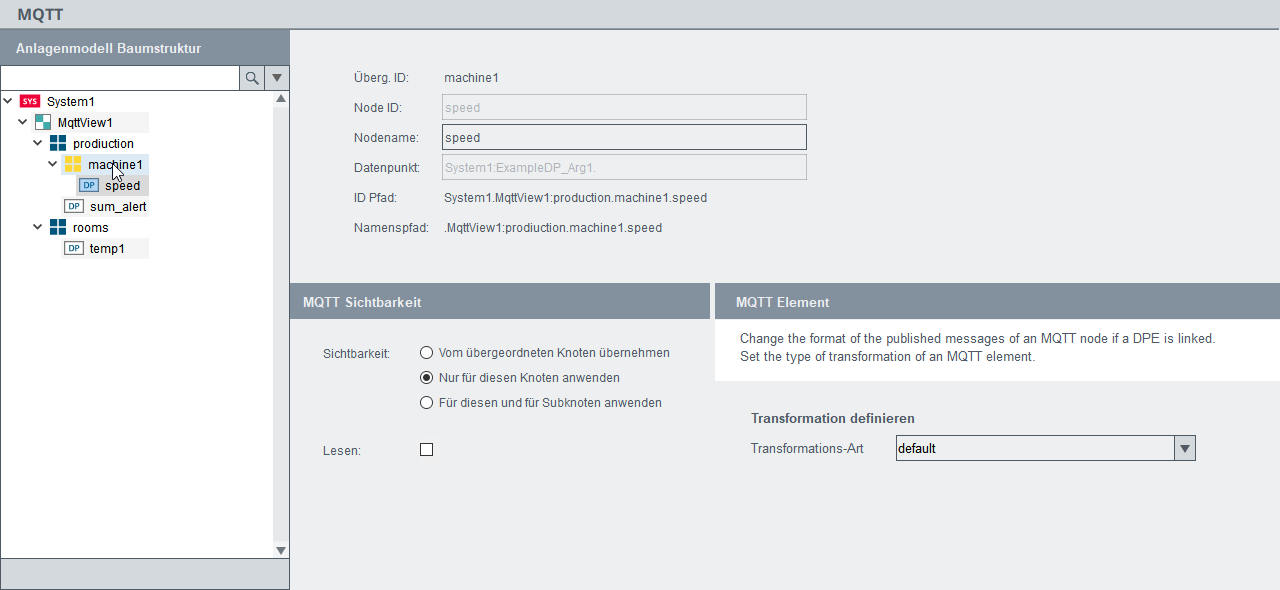The height and width of the screenshot is (590, 1280).
Task: Click the DP icon of speed
Action: (89, 185)
